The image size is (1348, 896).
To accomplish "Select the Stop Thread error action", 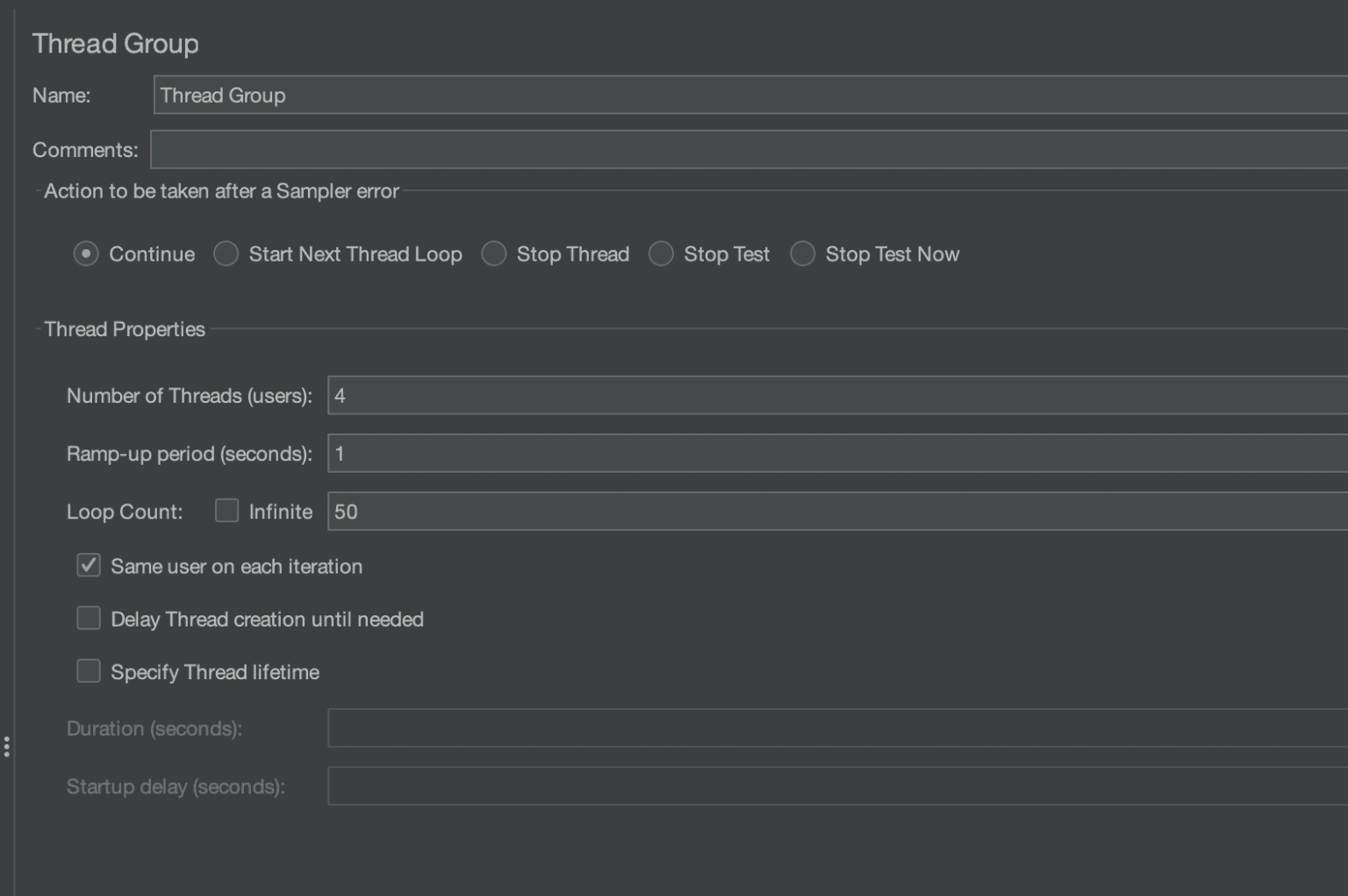I will pos(494,254).
